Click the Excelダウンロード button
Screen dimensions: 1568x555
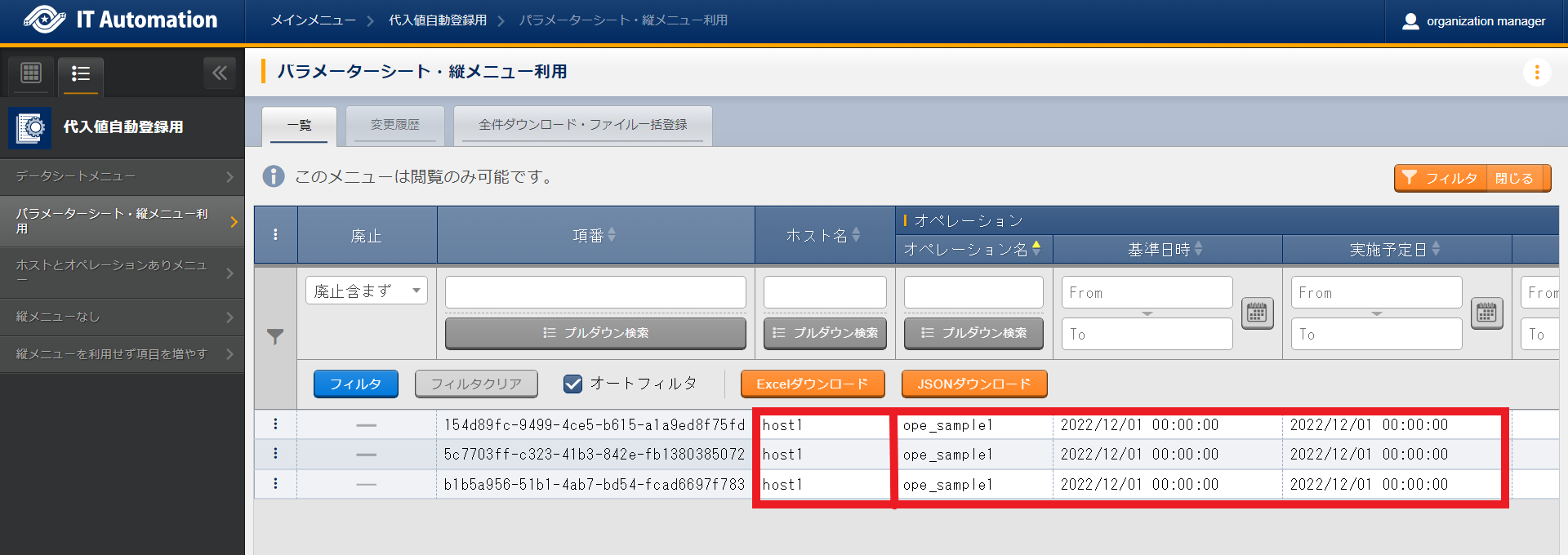tap(812, 384)
